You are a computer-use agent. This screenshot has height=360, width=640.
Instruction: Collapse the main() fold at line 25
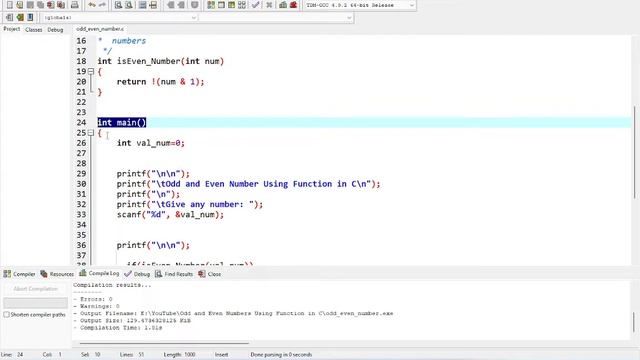91,133
